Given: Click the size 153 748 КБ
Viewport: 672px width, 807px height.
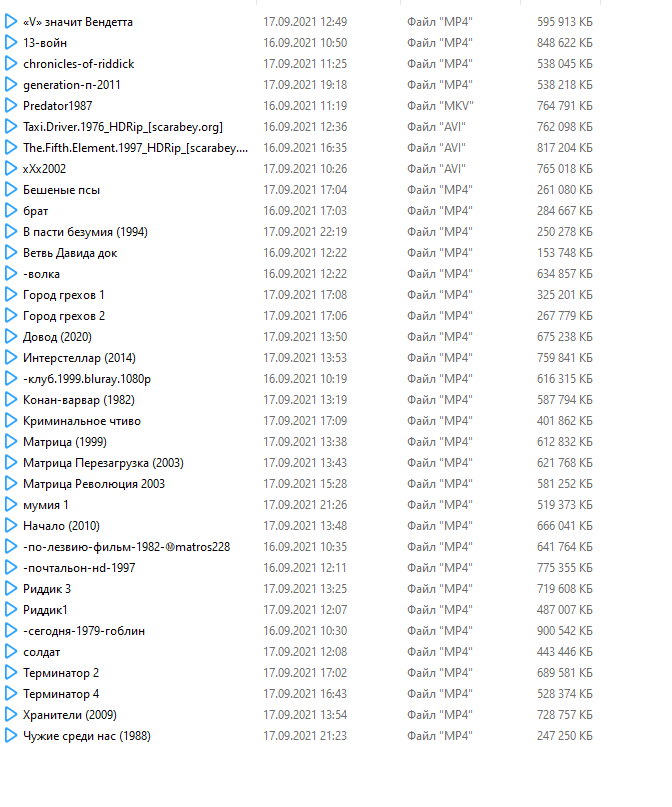Looking at the screenshot, I should click(x=564, y=253).
